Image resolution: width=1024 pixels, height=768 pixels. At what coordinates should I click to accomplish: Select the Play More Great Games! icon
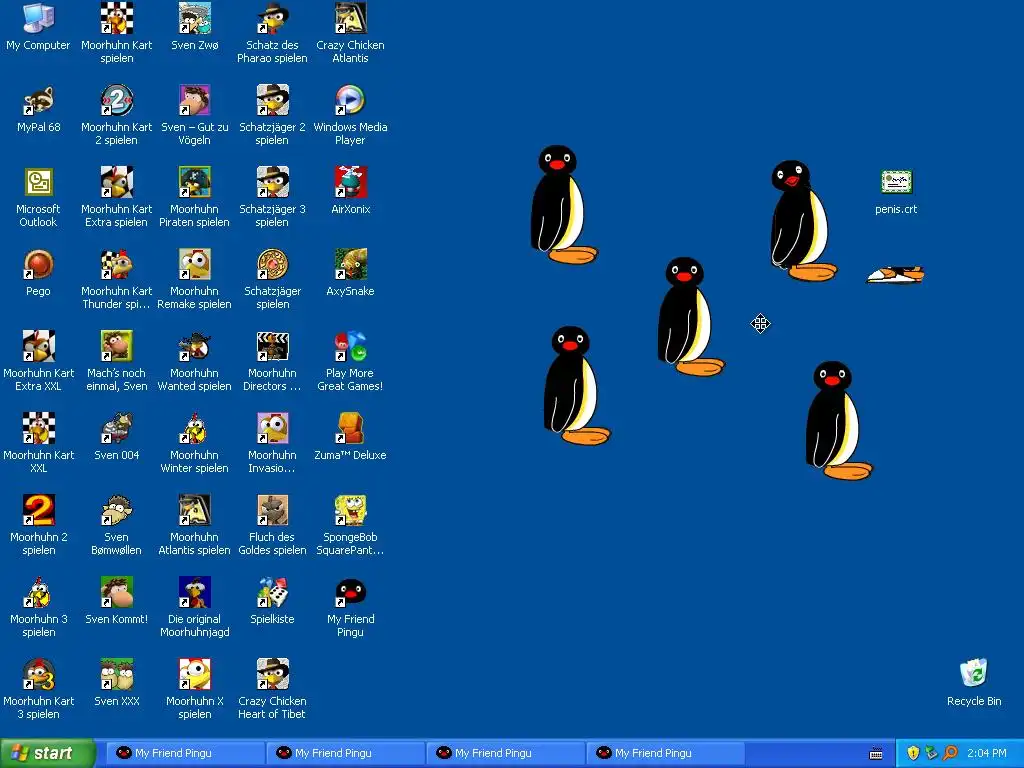[x=351, y=346]
